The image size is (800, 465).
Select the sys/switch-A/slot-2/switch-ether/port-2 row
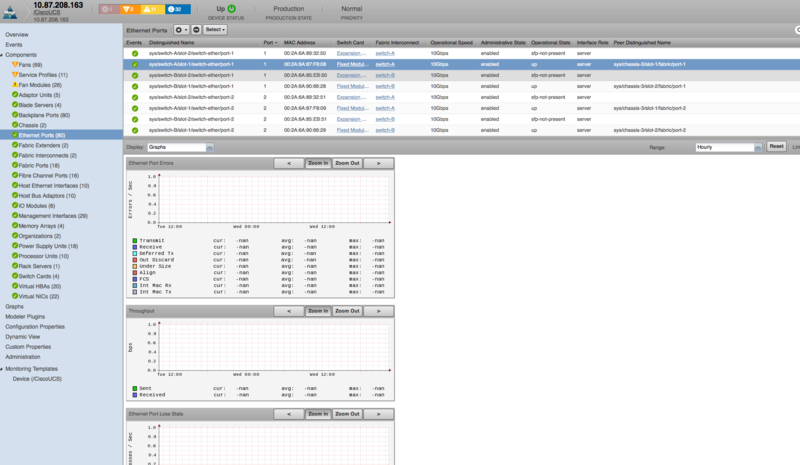[x=461, y=97]
